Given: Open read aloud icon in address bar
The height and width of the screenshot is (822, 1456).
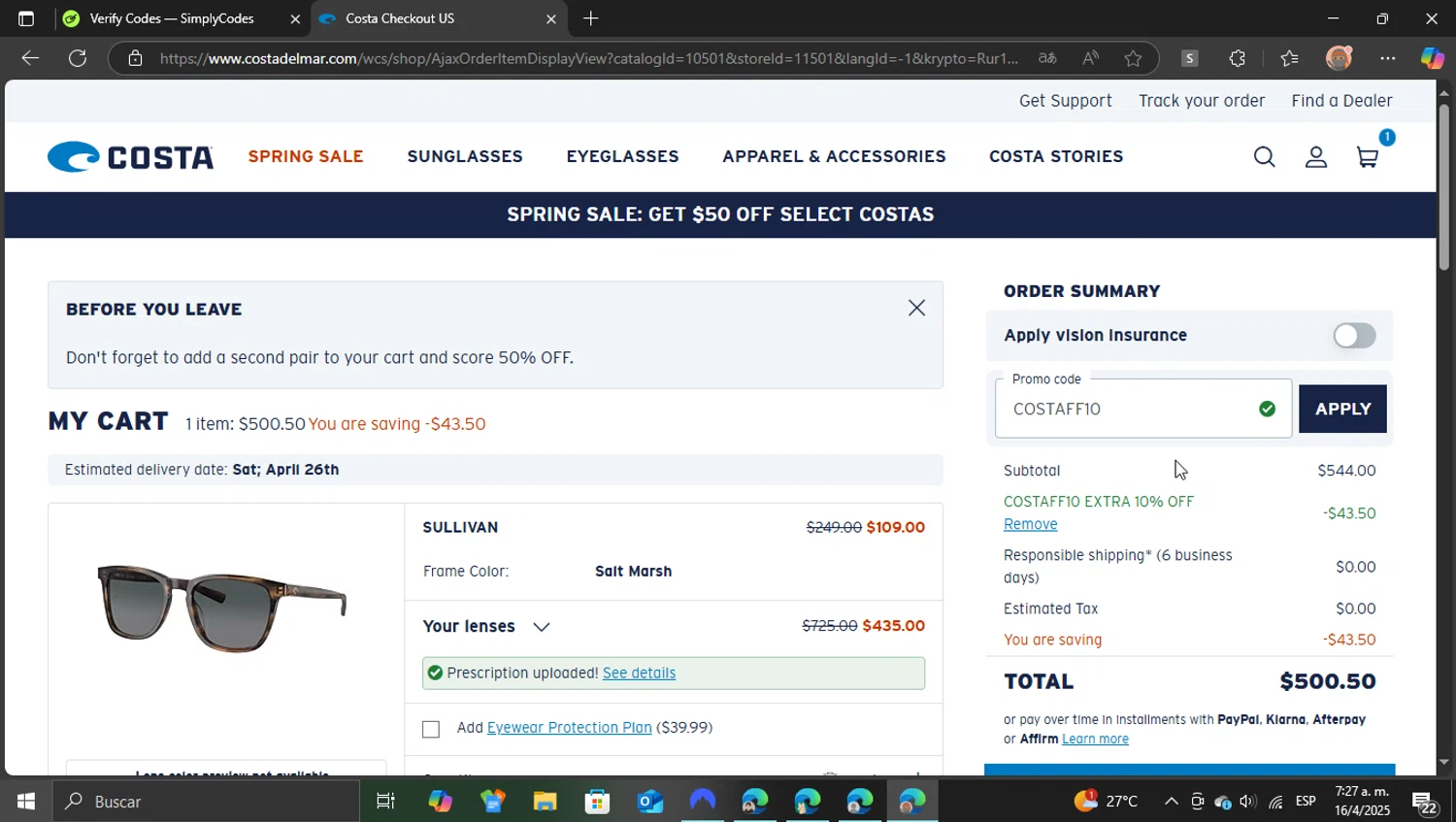Looking at the screenshot, I should click(x=1090, y=58).
